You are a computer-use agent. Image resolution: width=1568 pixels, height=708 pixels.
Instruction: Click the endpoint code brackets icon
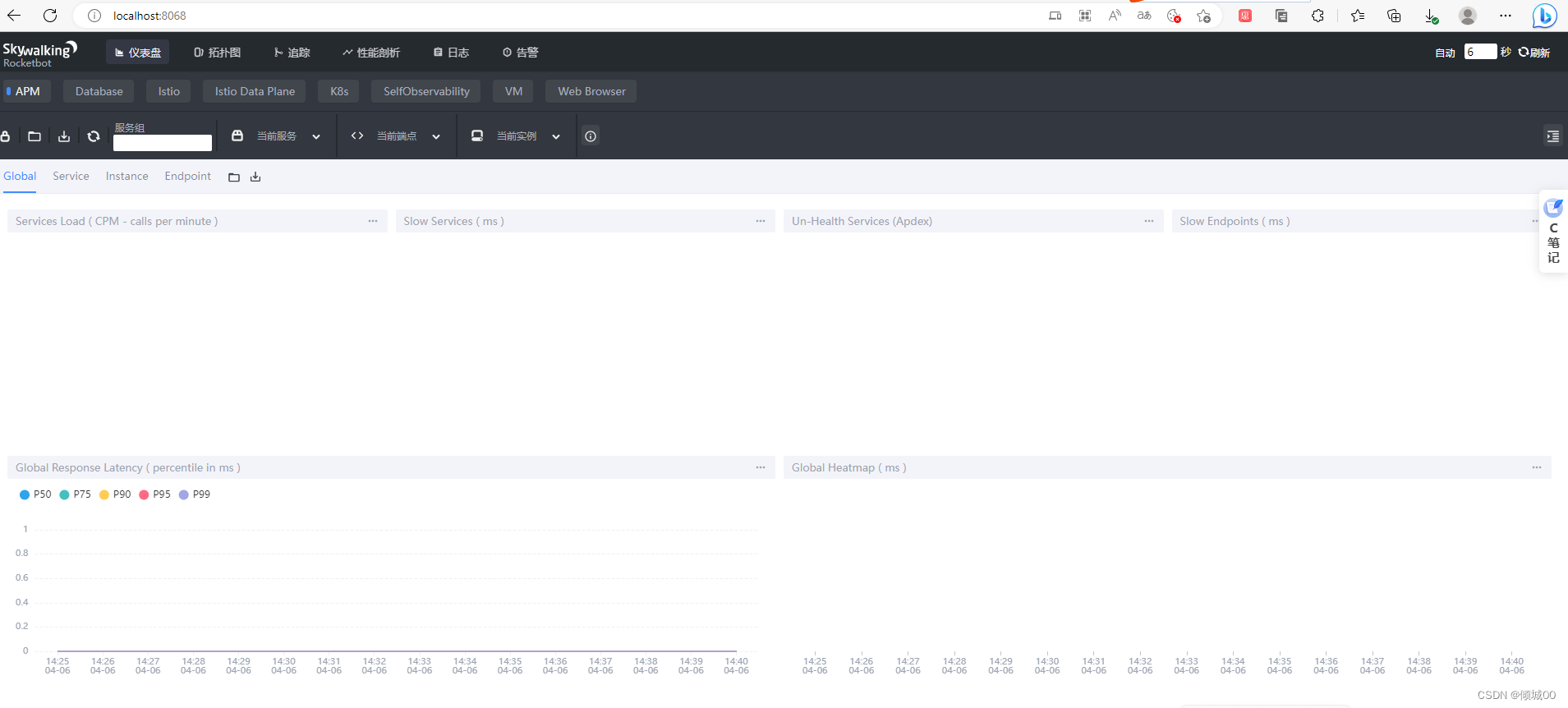point(357,136)
